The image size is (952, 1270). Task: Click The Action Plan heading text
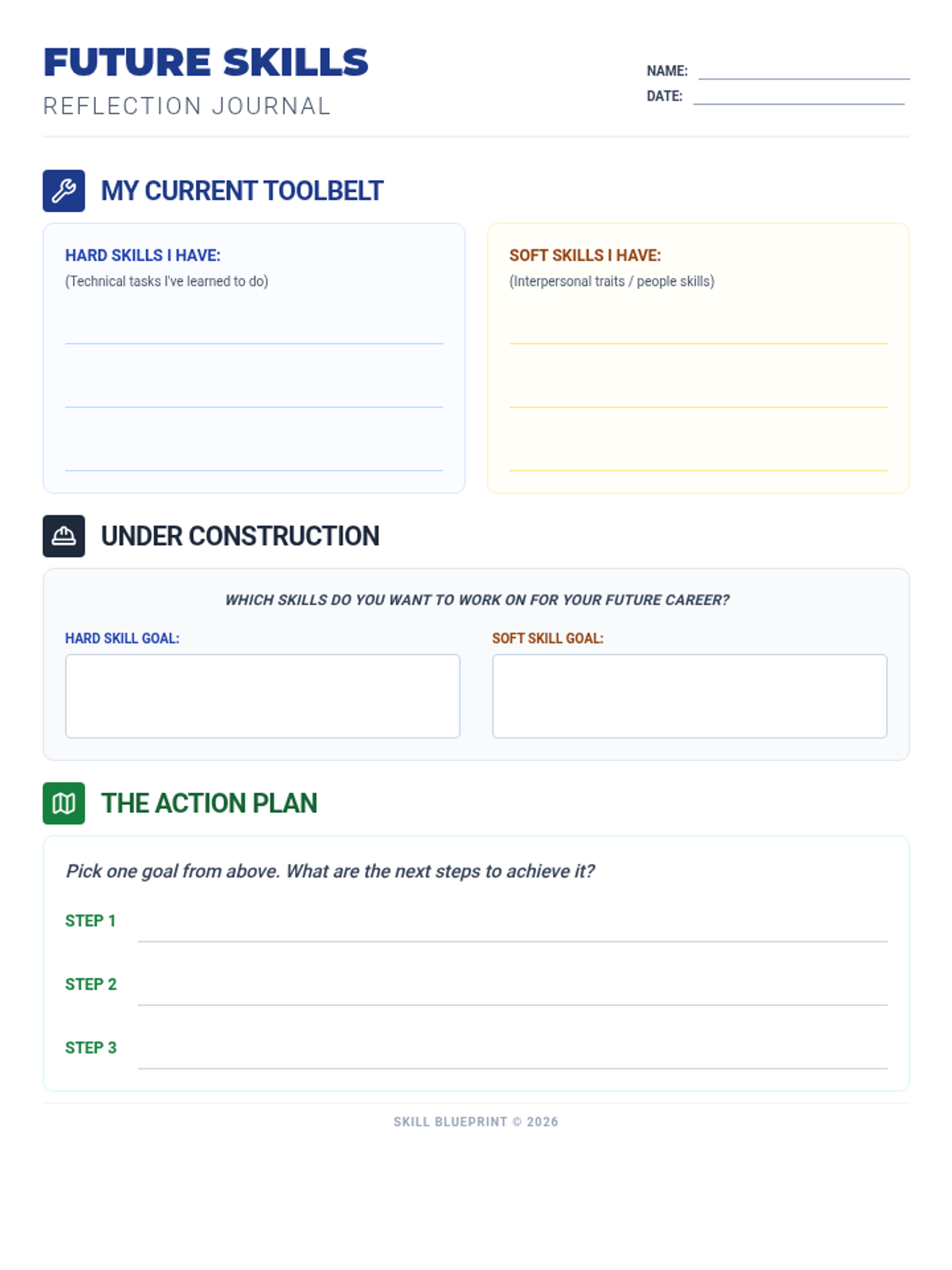tap(209, 803)
